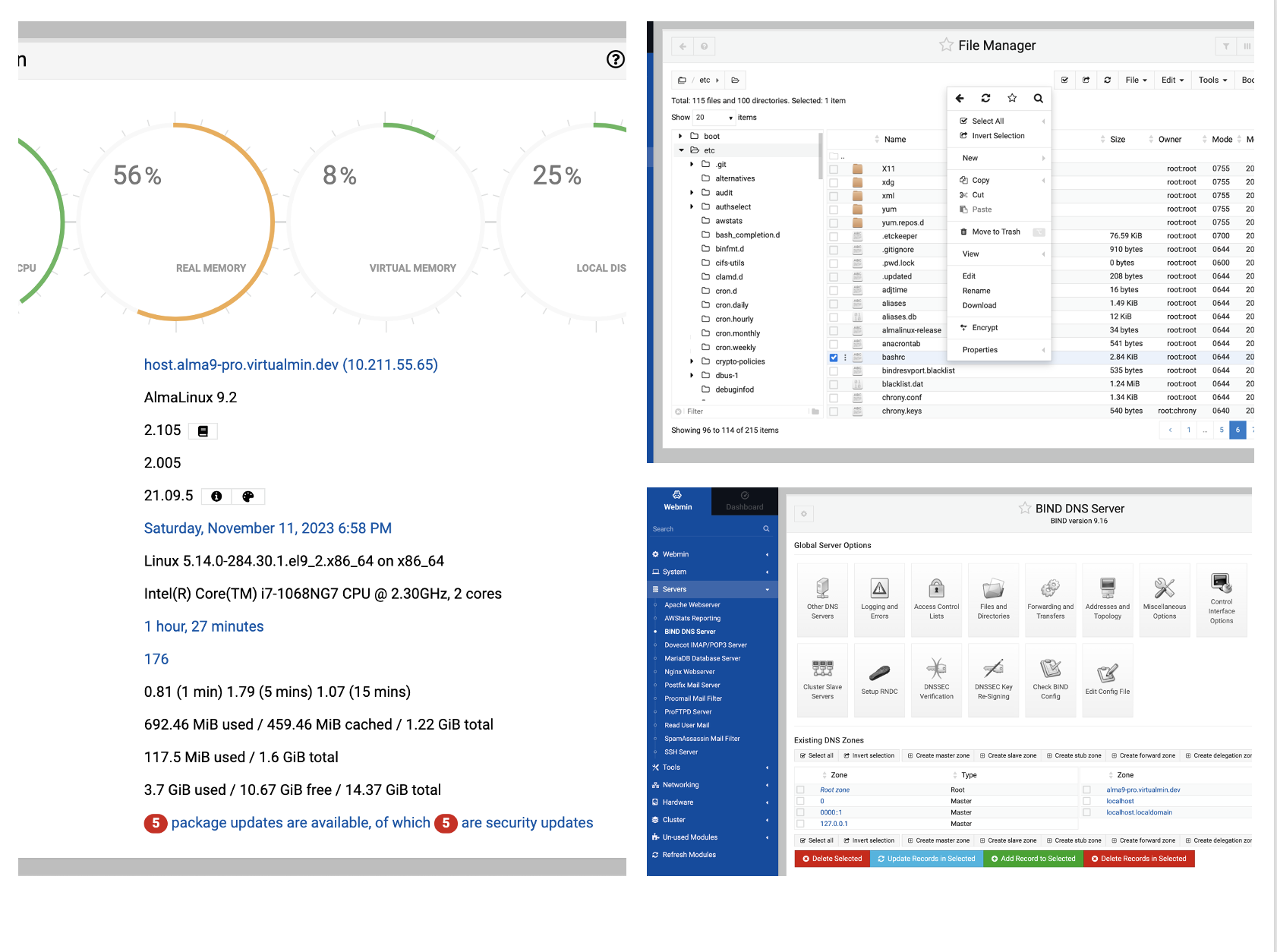Viewport: 1277px width, 952px height.
Task: Open the Show items count dropdown
Action: click(x=713, y=118)
